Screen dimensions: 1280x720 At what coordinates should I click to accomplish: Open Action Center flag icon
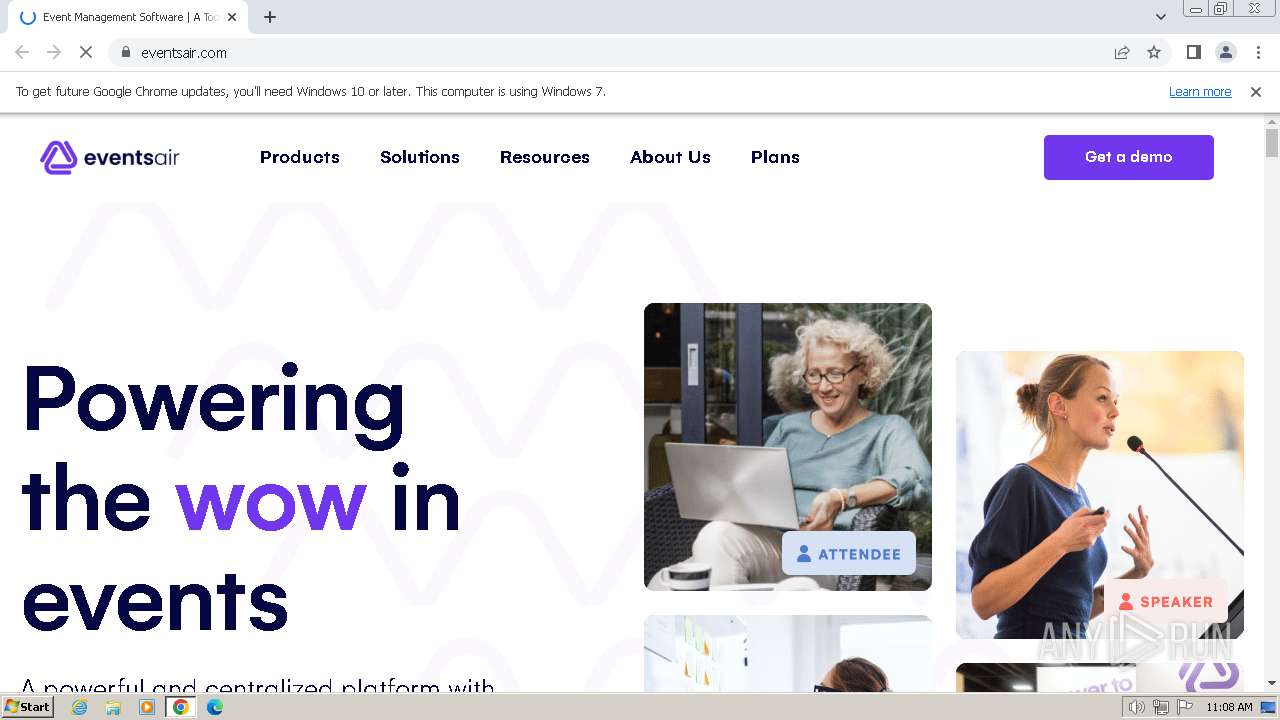(1185, 707)
